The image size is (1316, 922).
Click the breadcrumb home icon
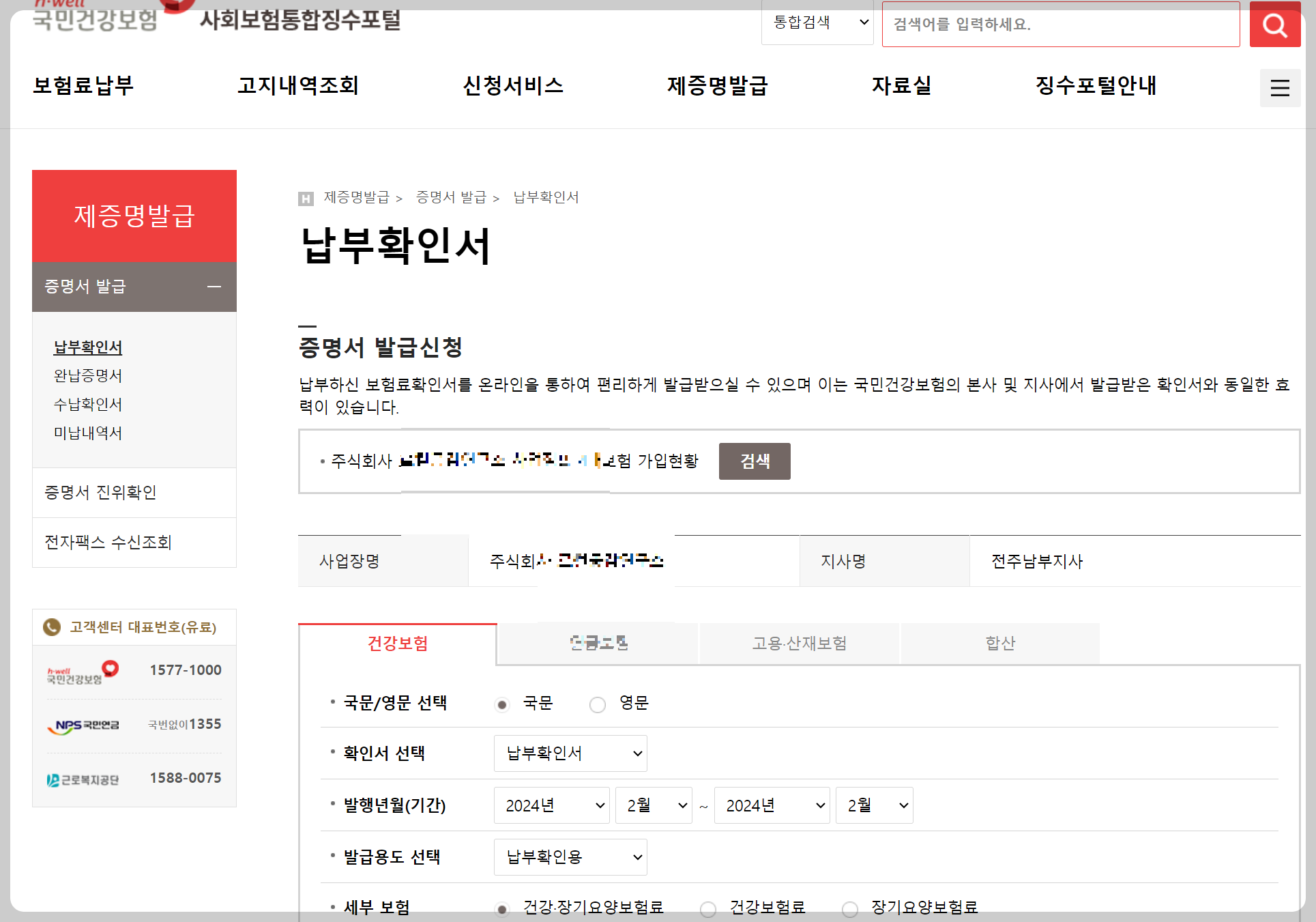tap(306, 199)
